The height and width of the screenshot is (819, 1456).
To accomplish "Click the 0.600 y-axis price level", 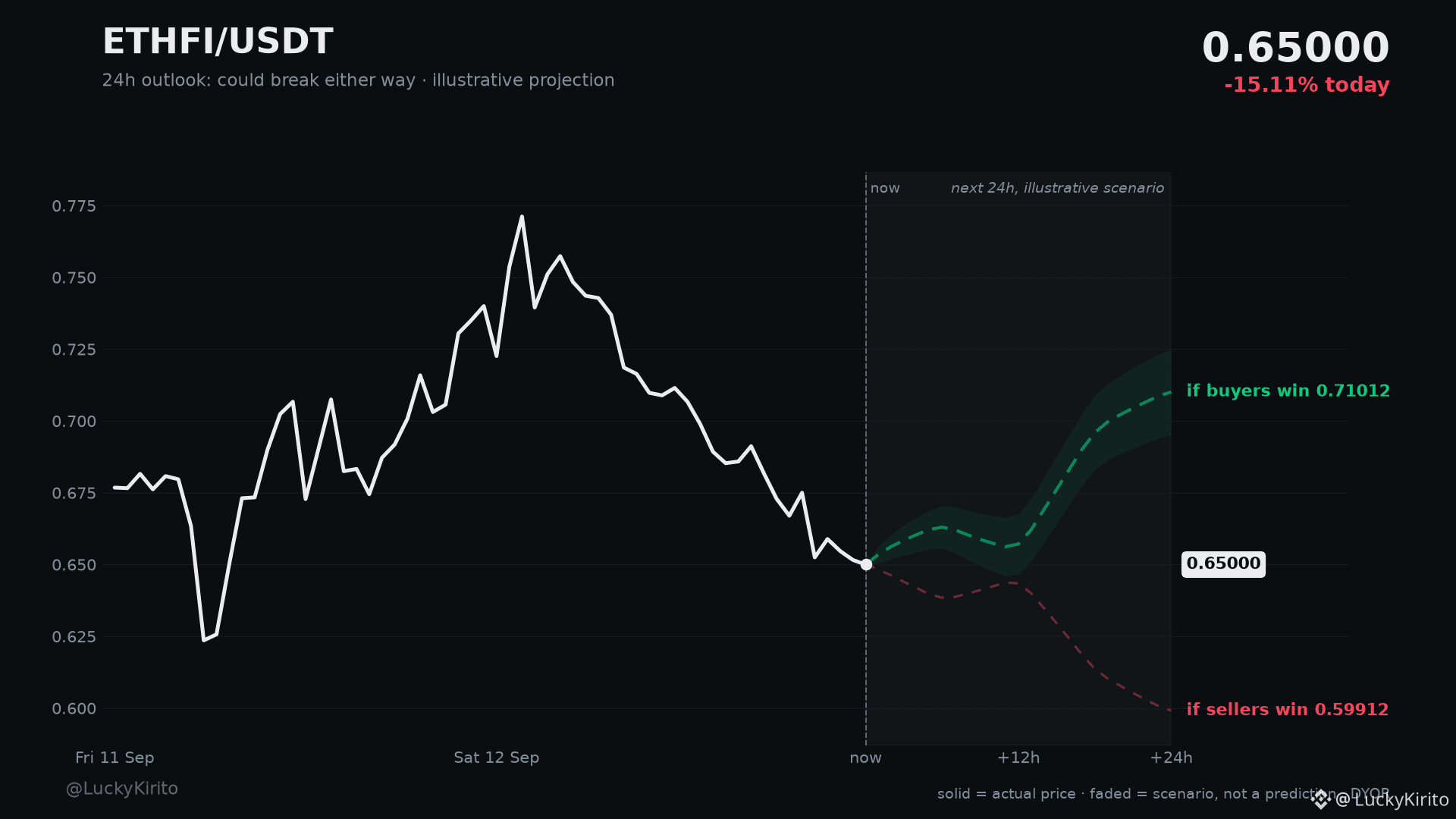I will click(74, 709).
